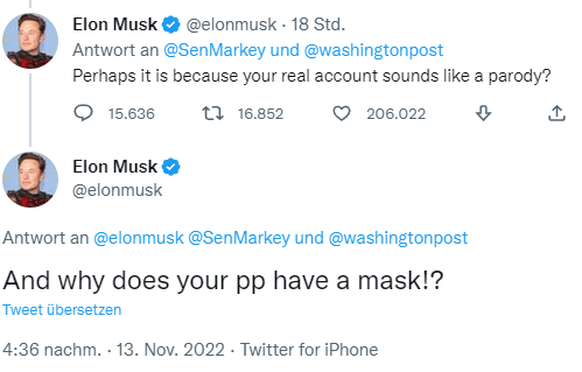582x372 pixels.
Task: Click Tweet übersetzen link
Action: pyautogui.click(x=62, y=310)
